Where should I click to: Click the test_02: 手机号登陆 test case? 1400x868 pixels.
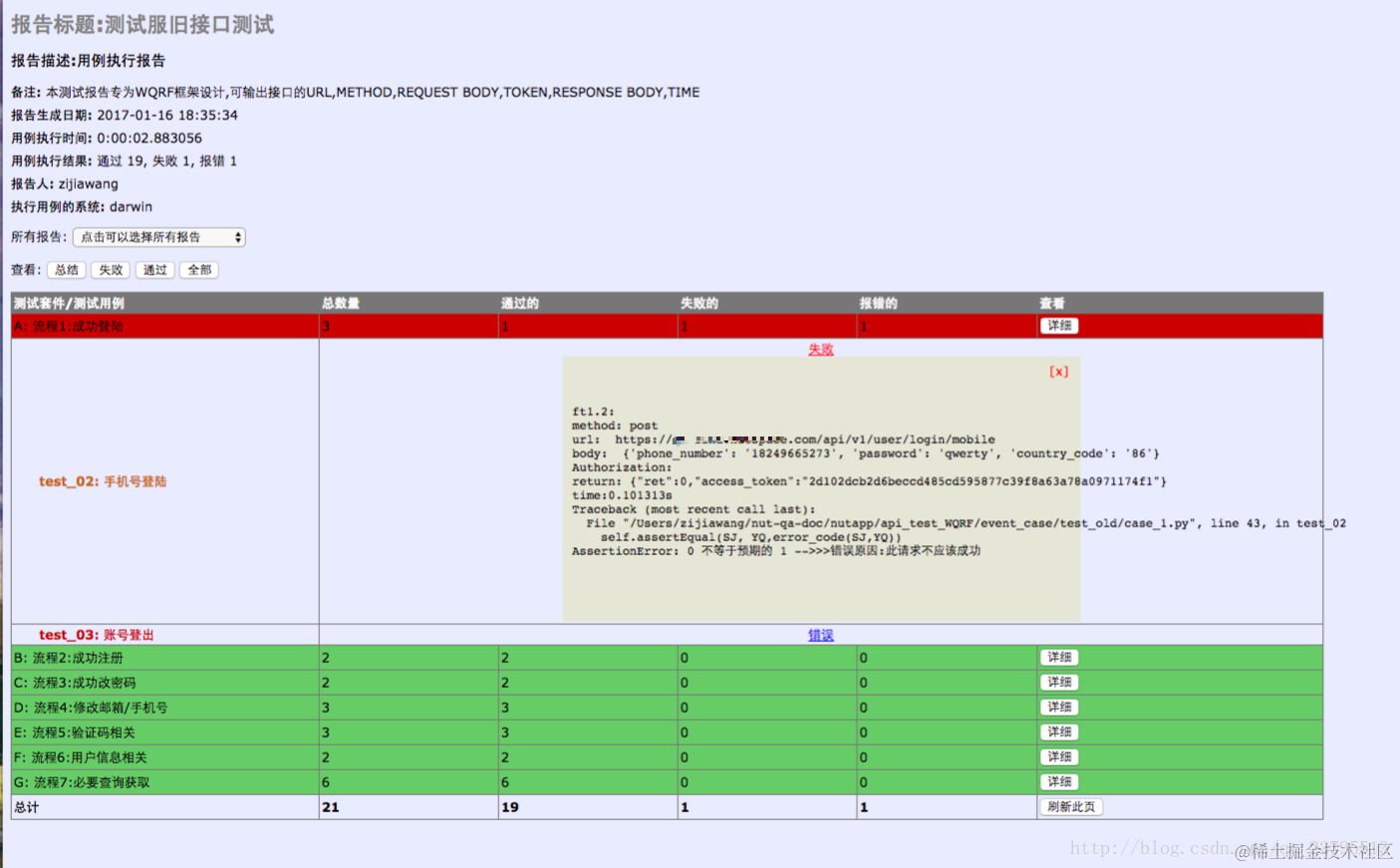[x=103, y=481]
